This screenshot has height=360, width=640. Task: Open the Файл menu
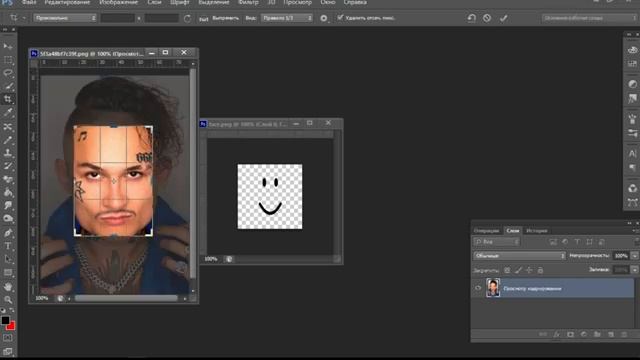29,2
